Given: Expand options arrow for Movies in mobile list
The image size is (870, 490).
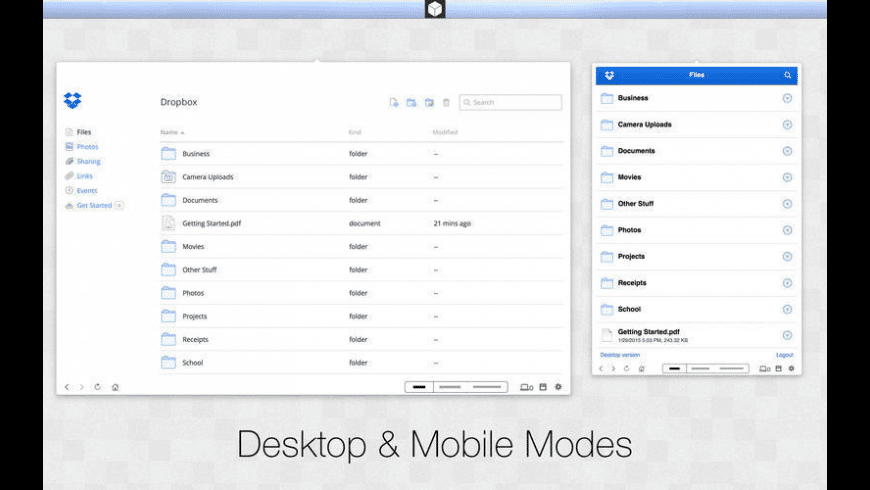Looking at the screenshot, I should [x=787, y=178].
